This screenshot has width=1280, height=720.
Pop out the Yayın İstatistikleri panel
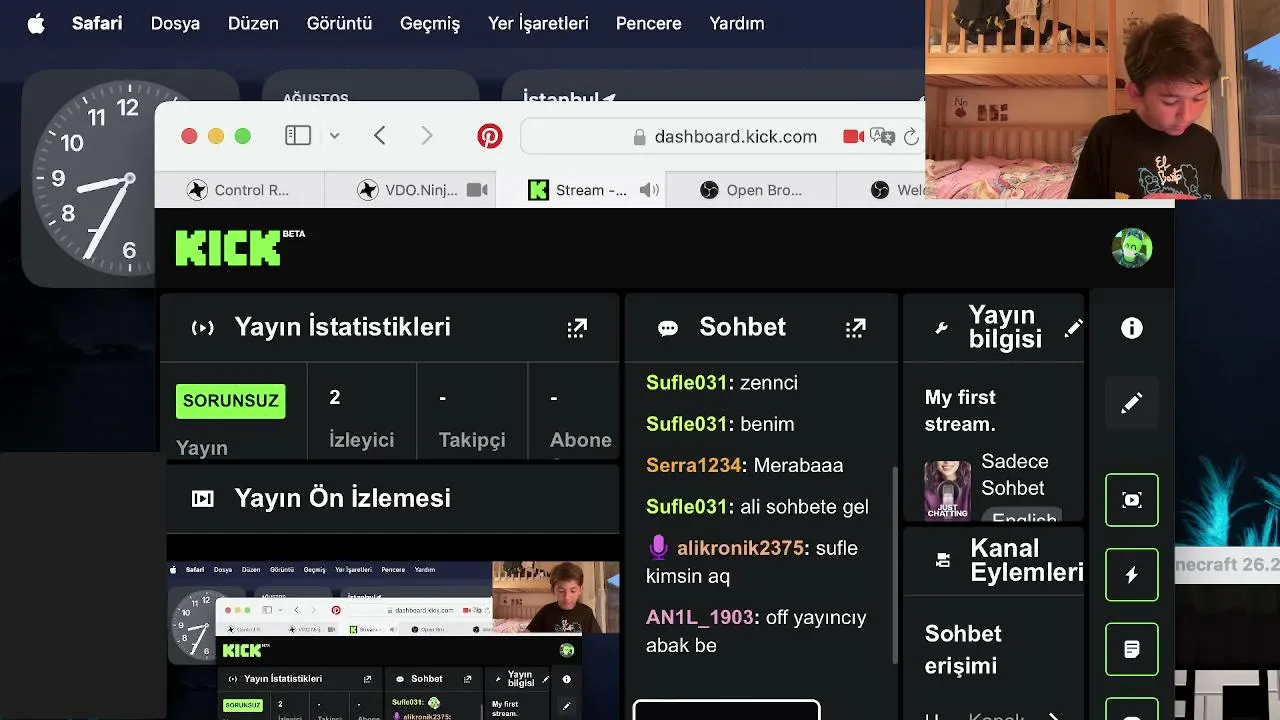coord(577,328)
